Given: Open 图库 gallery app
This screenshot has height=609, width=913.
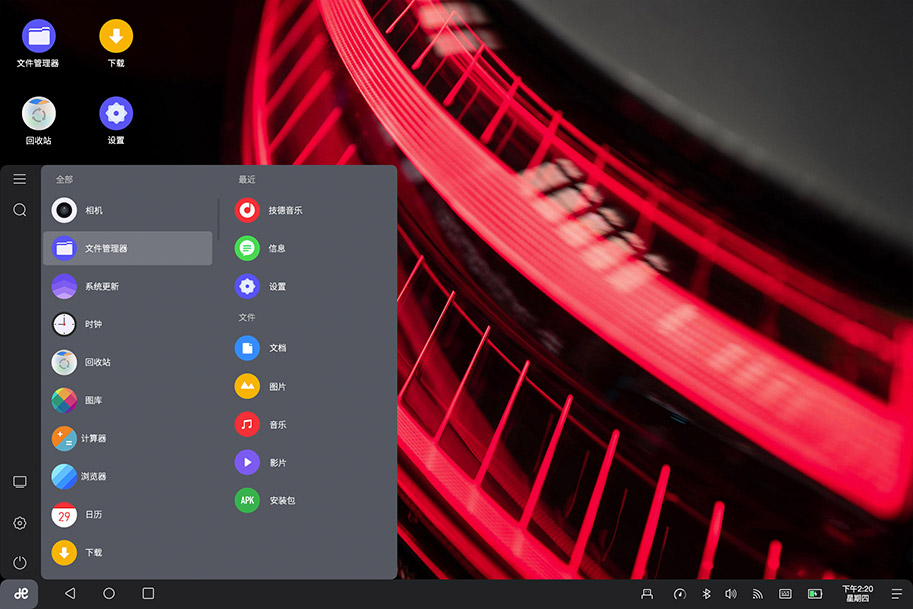Looking at the screenshot, I should click(x=92, y=401).
